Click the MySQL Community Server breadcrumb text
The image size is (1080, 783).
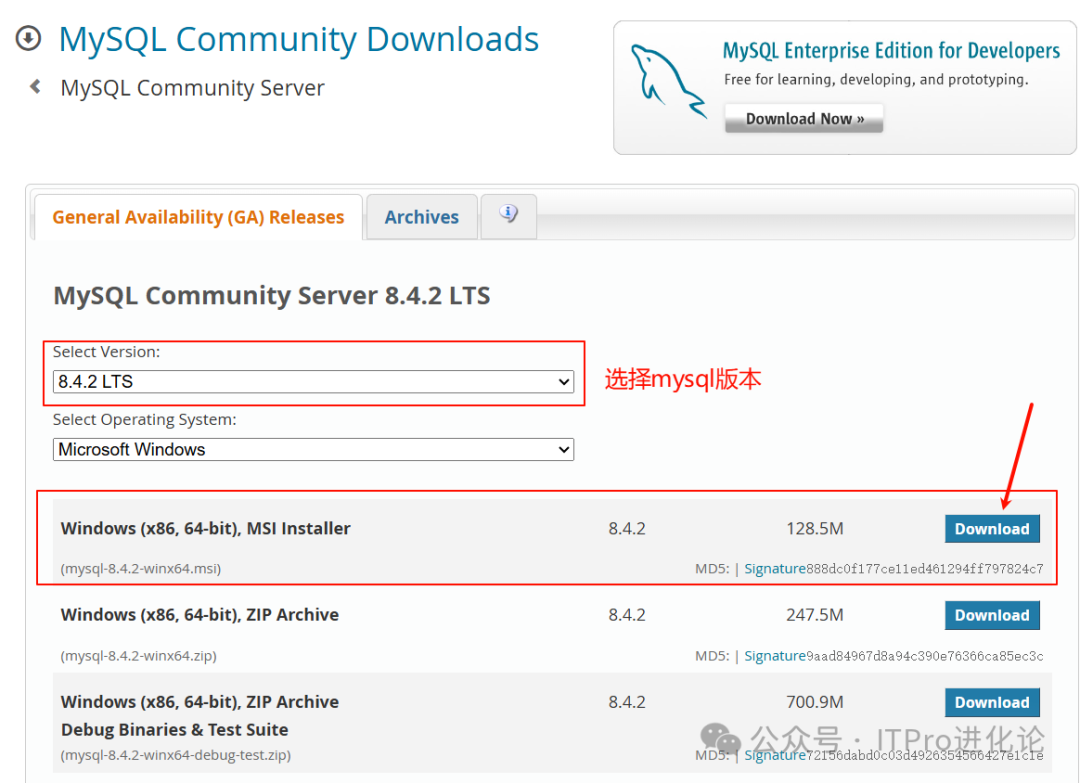(192, 88)
